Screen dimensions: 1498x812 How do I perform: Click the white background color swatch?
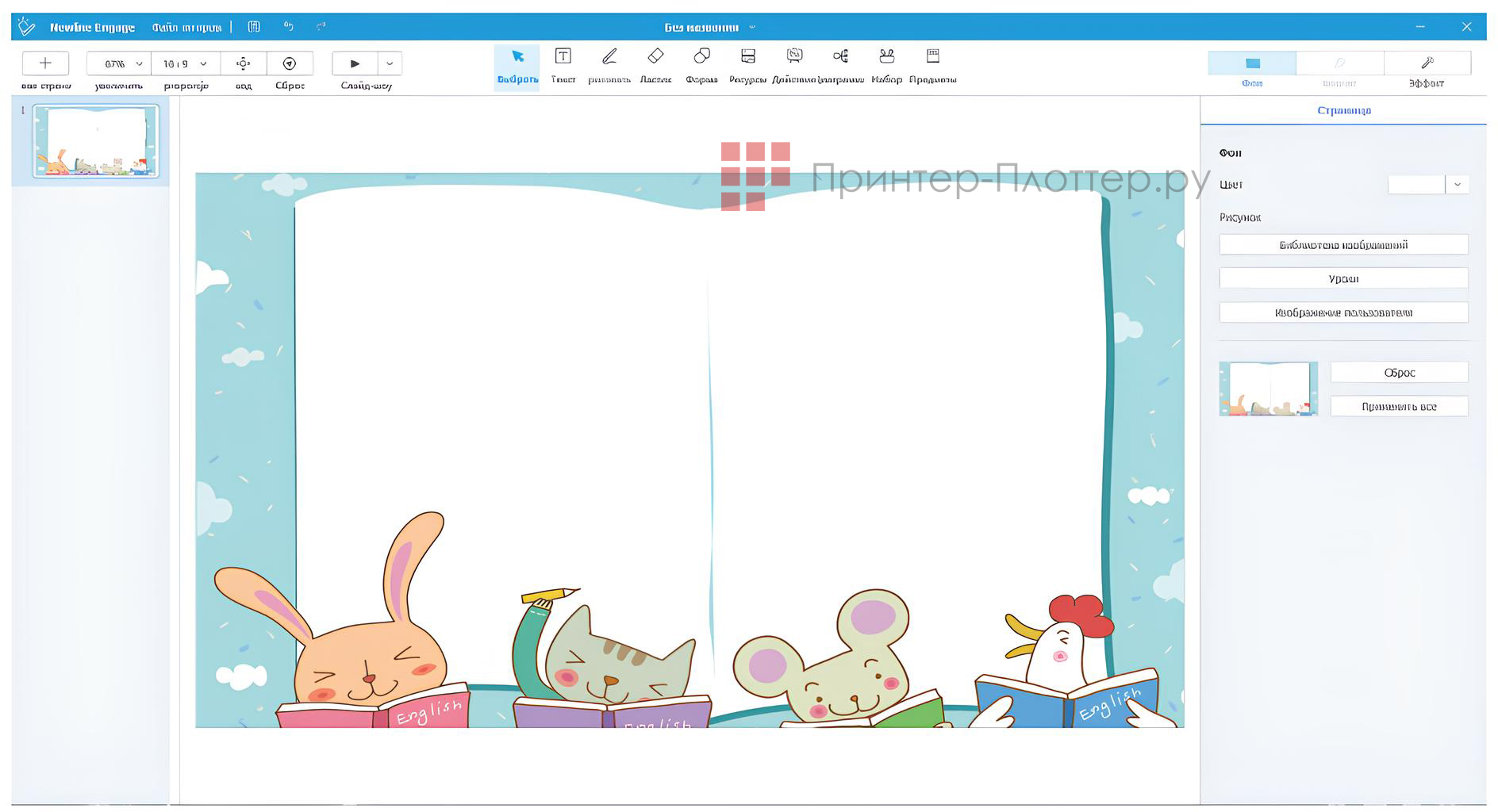point(1415,185)
